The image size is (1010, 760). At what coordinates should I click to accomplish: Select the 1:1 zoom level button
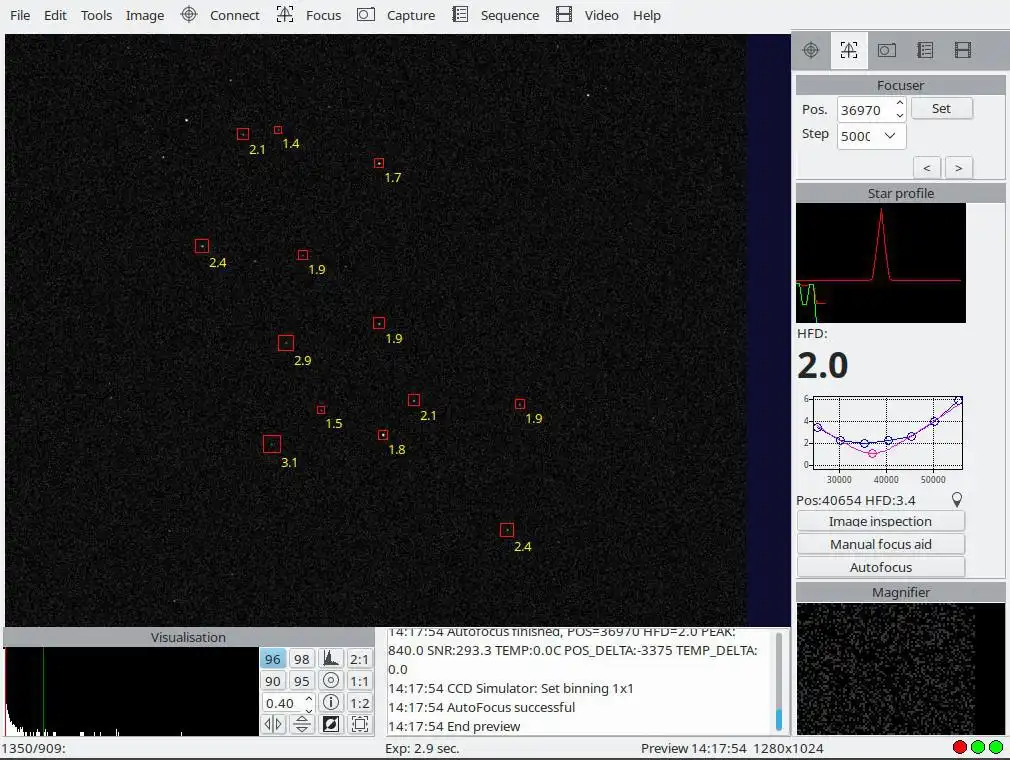(359, 681)
